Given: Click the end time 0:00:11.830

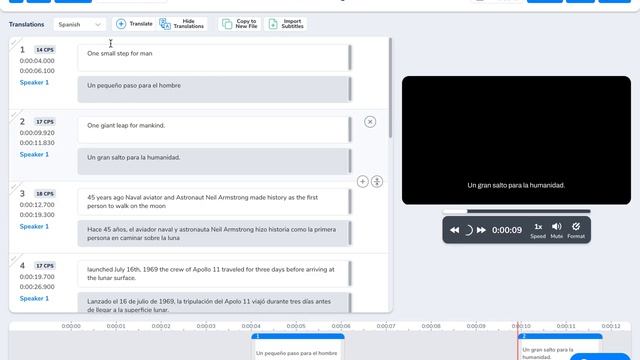Looking at the screenshot, I should (x=37, y=143).
